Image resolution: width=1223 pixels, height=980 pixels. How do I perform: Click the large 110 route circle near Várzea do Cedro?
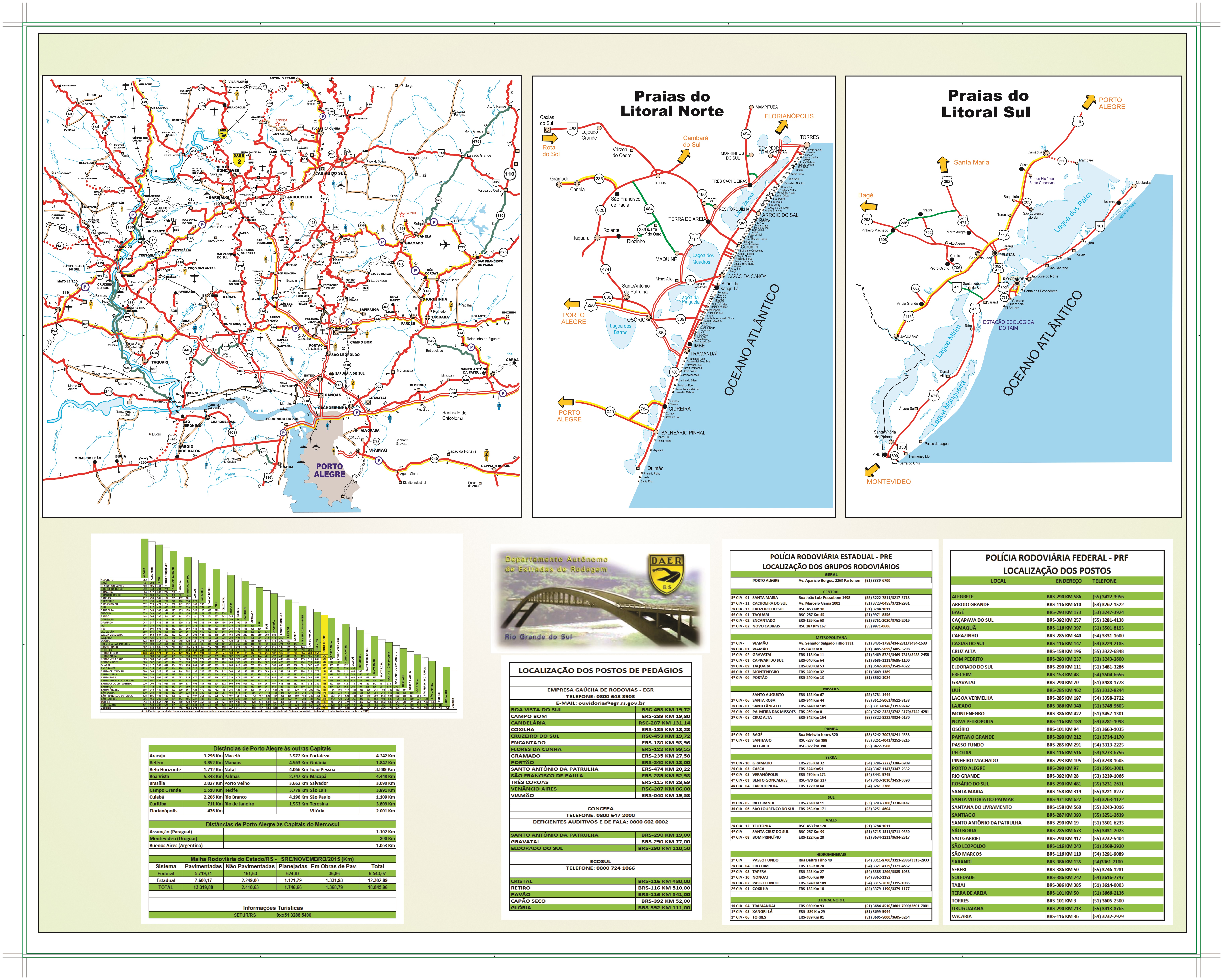(510, 174)
